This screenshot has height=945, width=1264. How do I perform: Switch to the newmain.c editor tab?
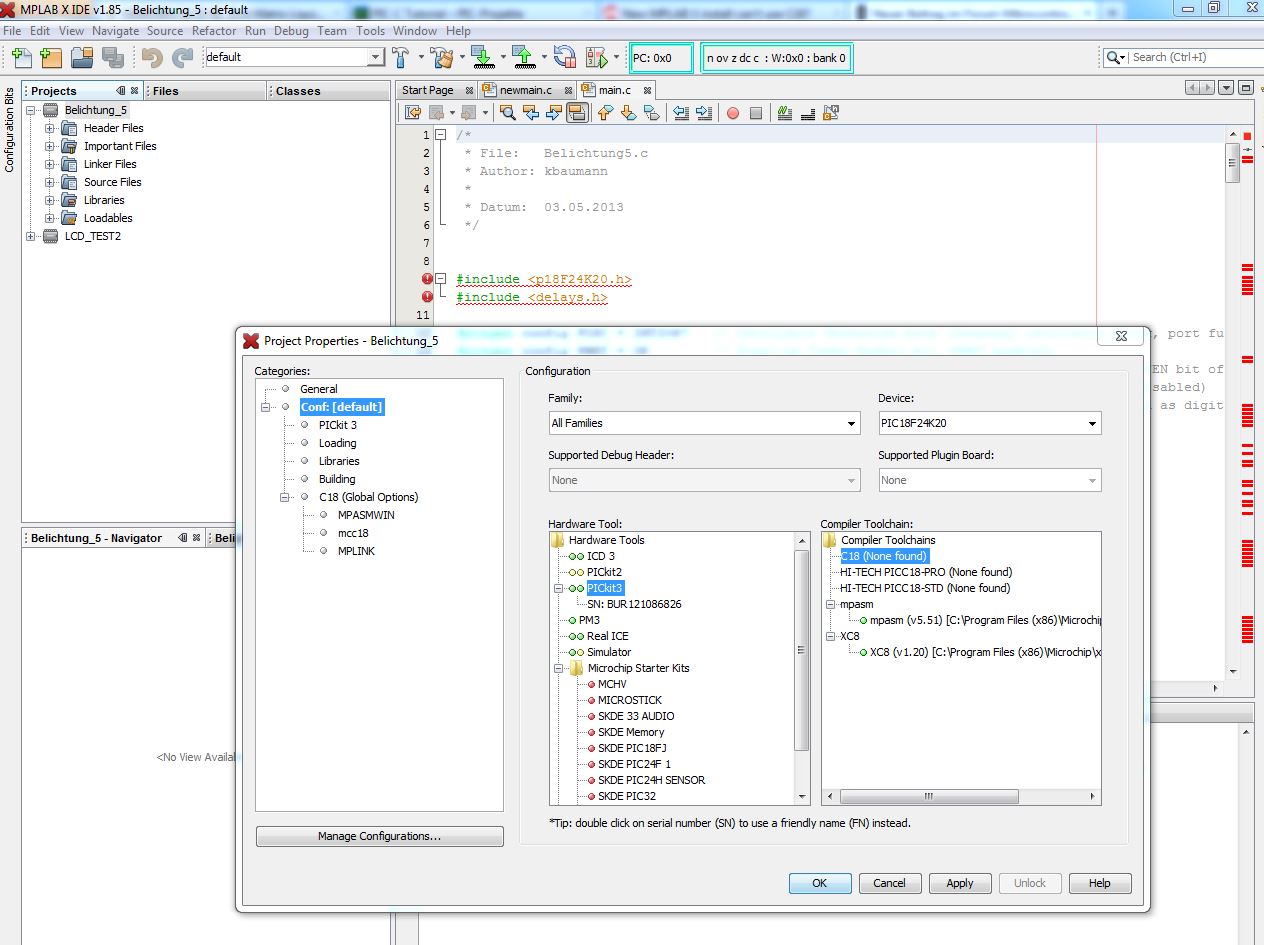click(525, 90)
